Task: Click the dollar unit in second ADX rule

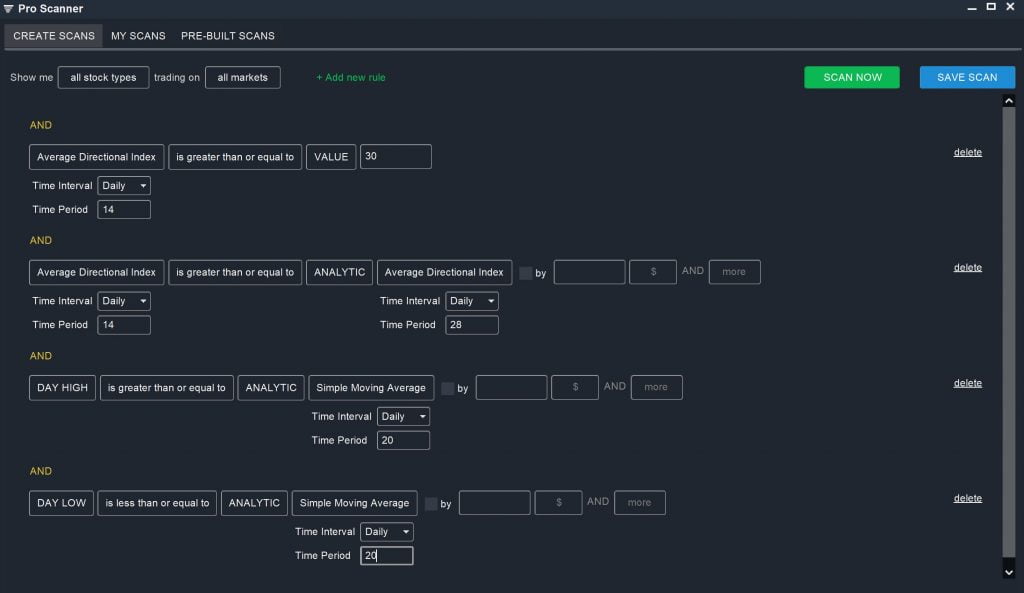Action: pos(653,272)
